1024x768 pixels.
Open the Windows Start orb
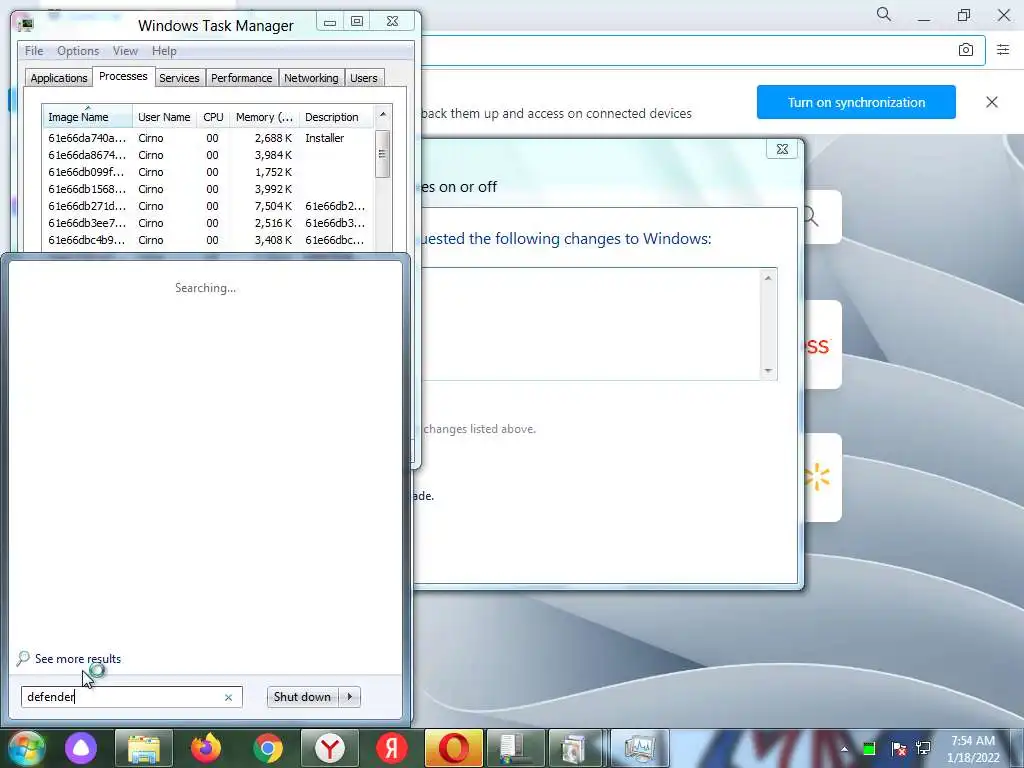tap(26, 748)
